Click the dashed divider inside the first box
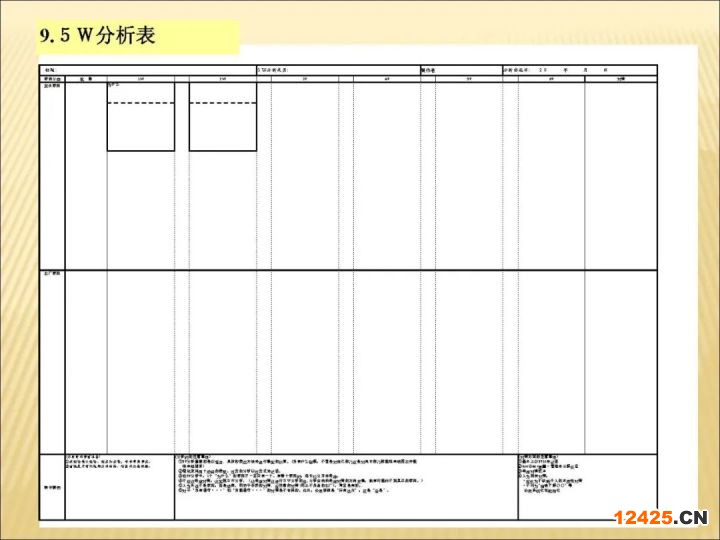720x540 pixels. [140, 103]
